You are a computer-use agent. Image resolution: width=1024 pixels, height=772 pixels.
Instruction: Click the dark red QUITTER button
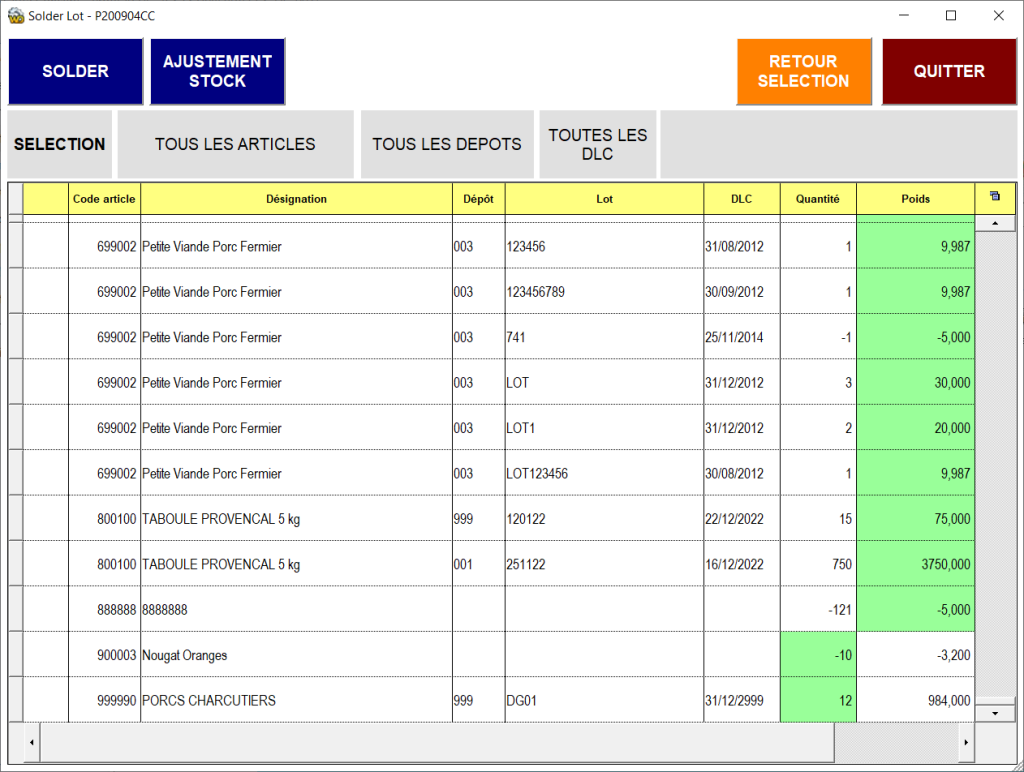click(949, 71)
